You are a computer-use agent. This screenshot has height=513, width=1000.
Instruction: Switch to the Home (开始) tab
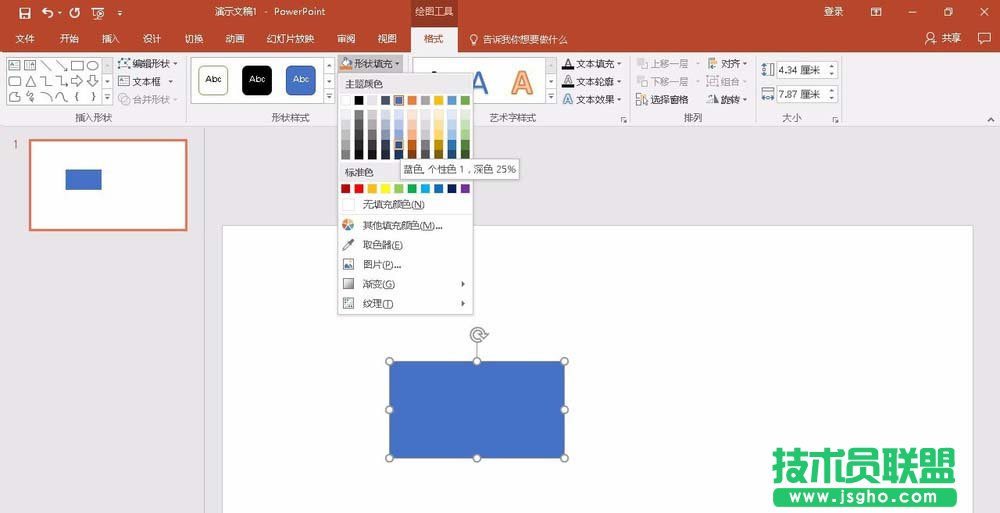click(69, 39)
